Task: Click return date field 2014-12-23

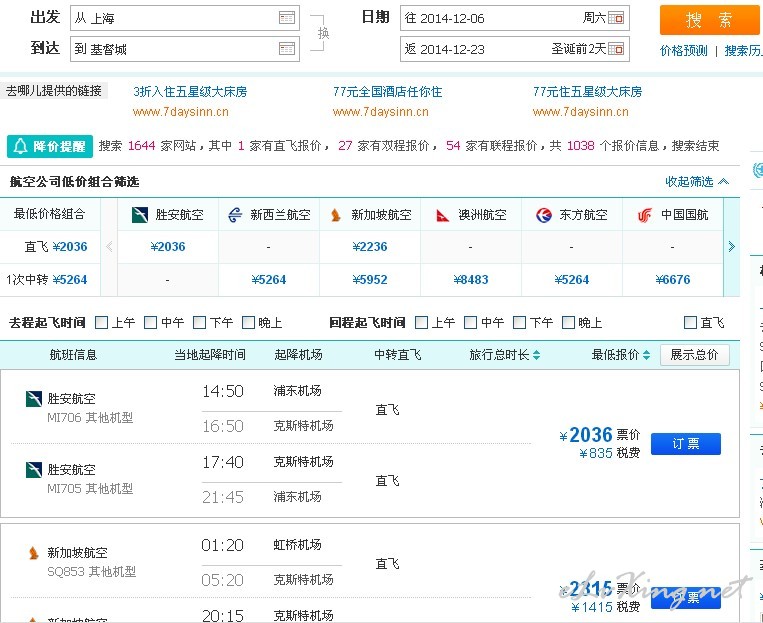Action: pyautogui.click(x=515, y=49)
